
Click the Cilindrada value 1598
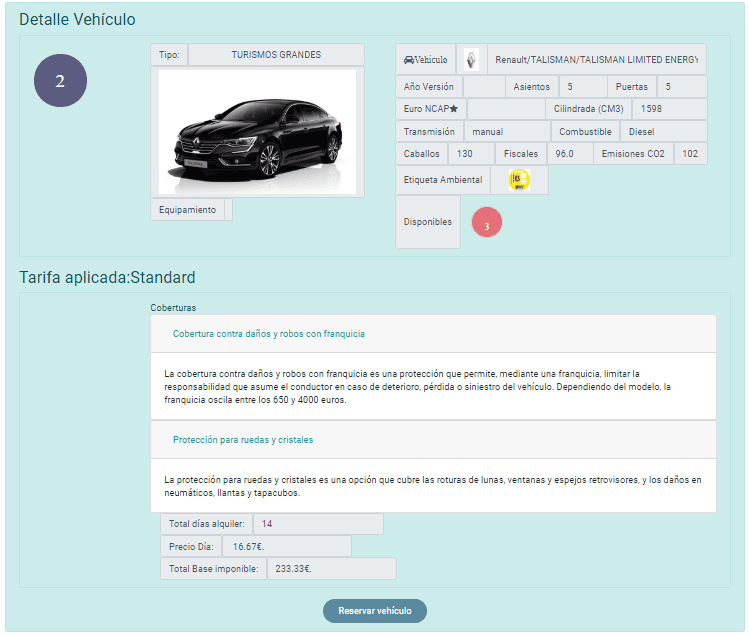click(x=670, y=109)
